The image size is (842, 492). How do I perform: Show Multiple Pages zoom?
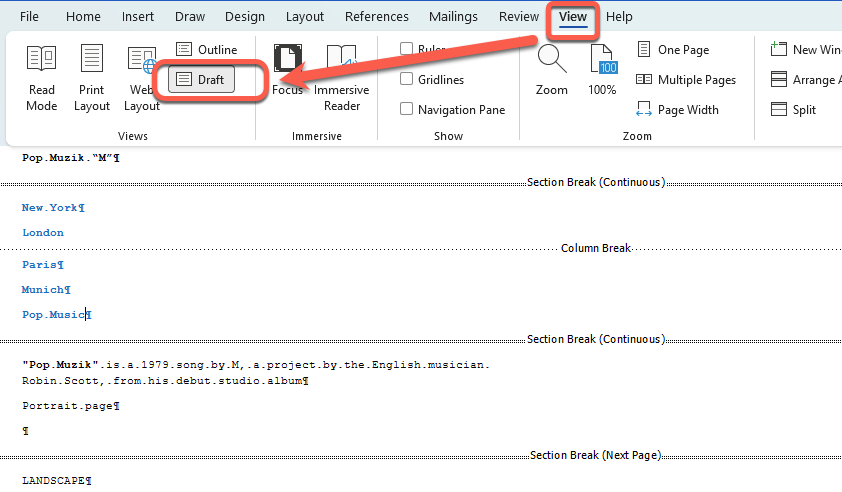coord(686,79)
